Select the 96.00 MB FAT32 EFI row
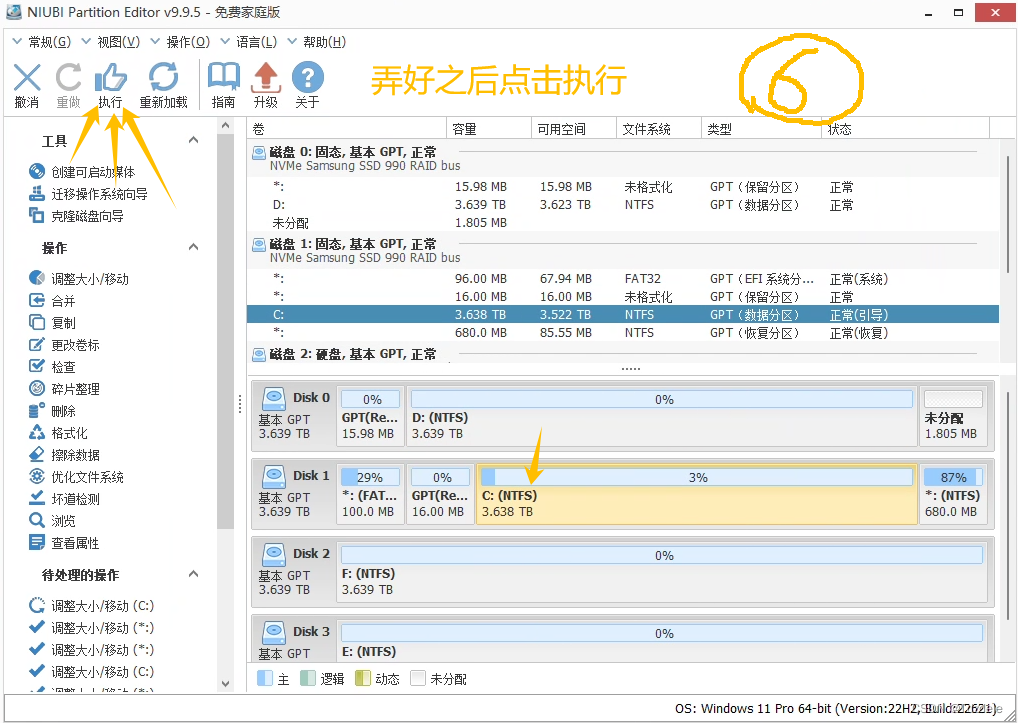 623,279
